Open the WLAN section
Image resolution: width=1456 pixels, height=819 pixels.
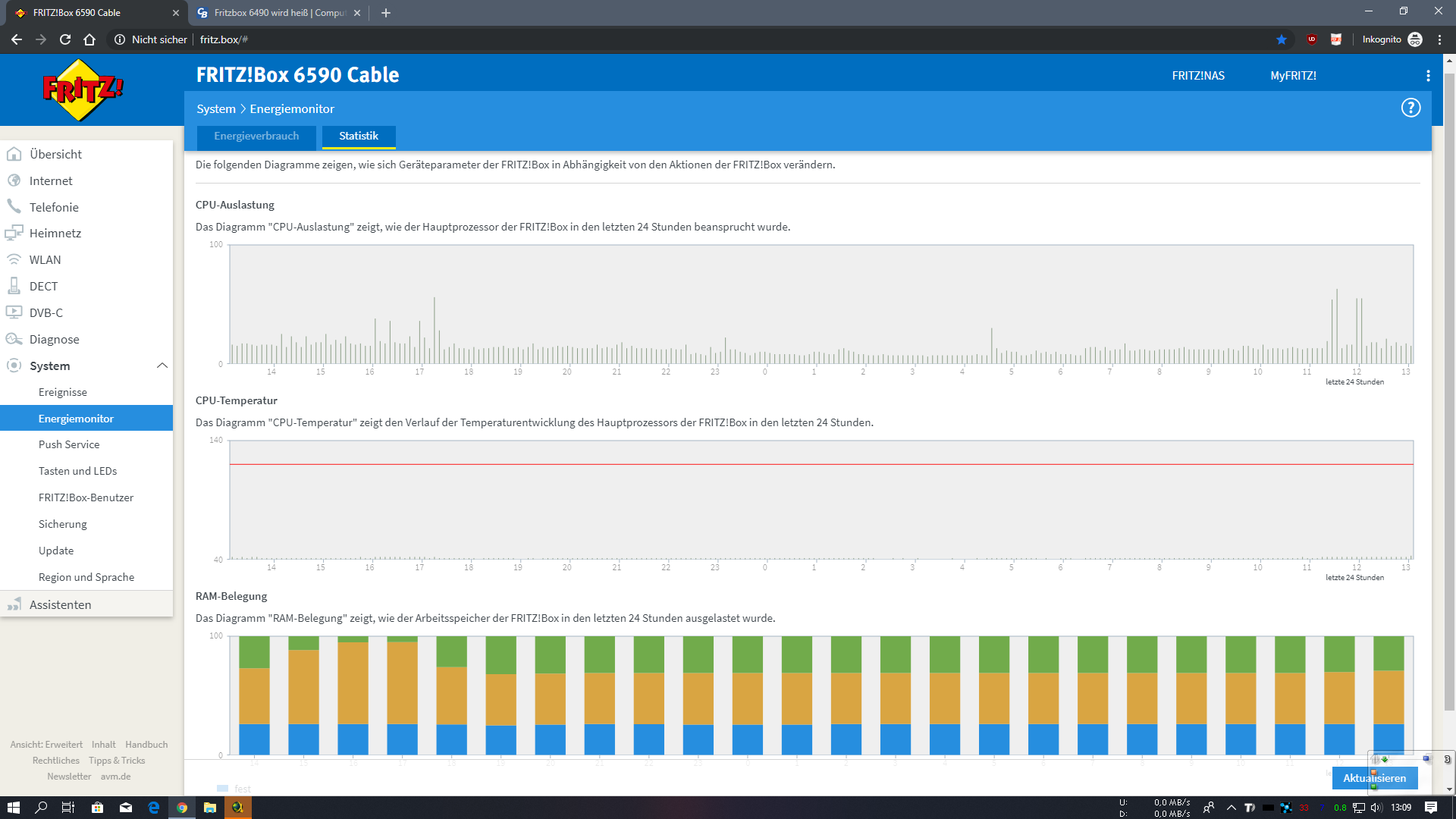(45, 259)
